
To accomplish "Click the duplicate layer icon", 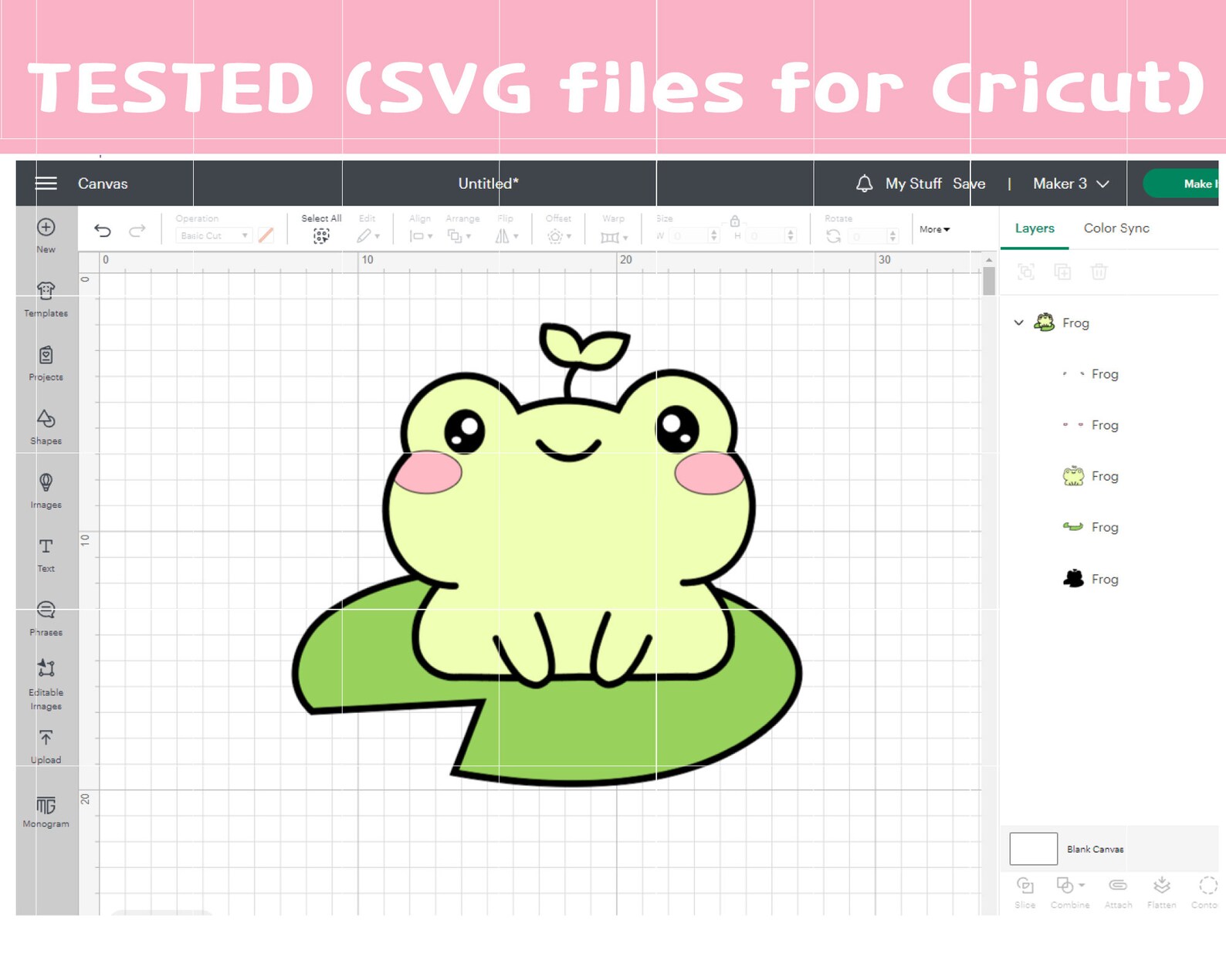I will point(1062,272).
